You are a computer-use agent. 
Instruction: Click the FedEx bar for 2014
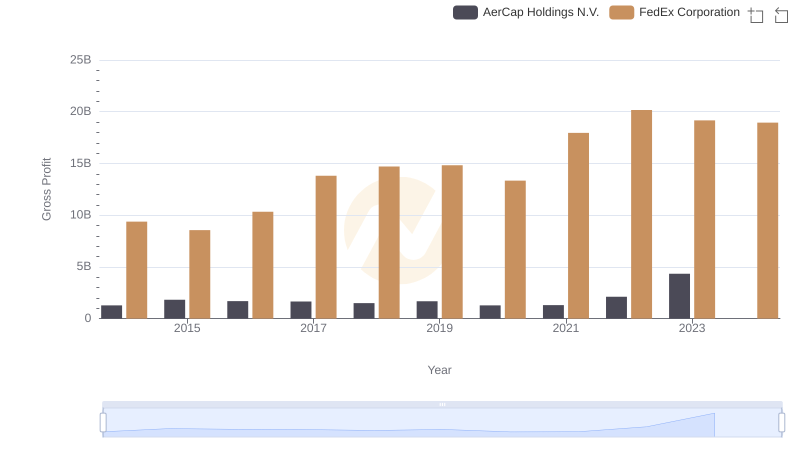tap(137, 270)
